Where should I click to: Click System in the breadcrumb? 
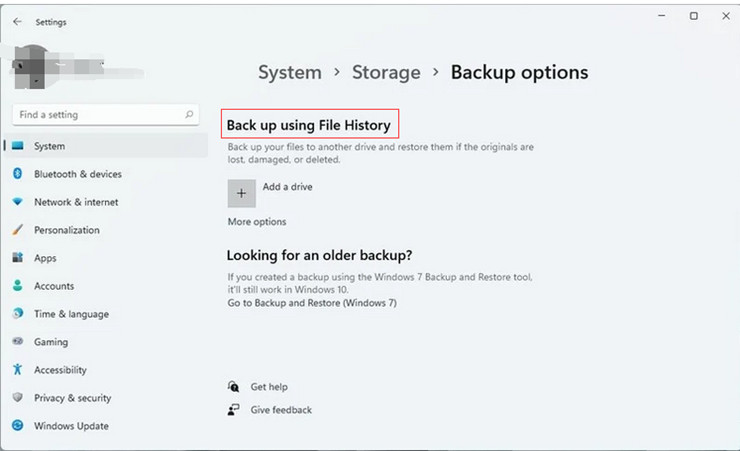click(290, 73)
